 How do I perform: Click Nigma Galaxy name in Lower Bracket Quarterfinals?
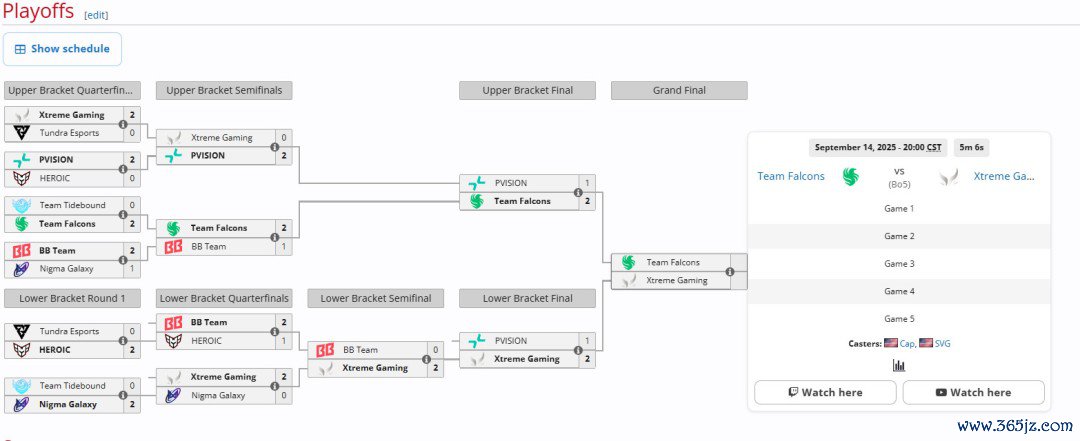pyautogui.click(x=218, y=396)
